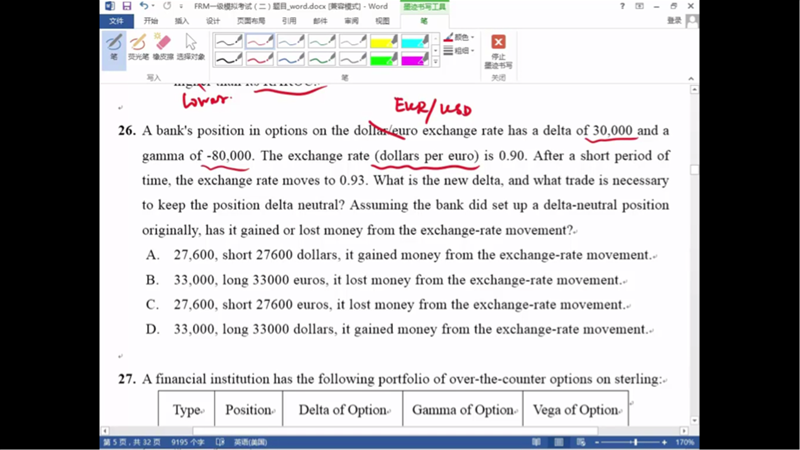This screenshot has height=450, width=800.
Task: Click the Save icon in quick access toolbar
Action: tap(127, 7)
